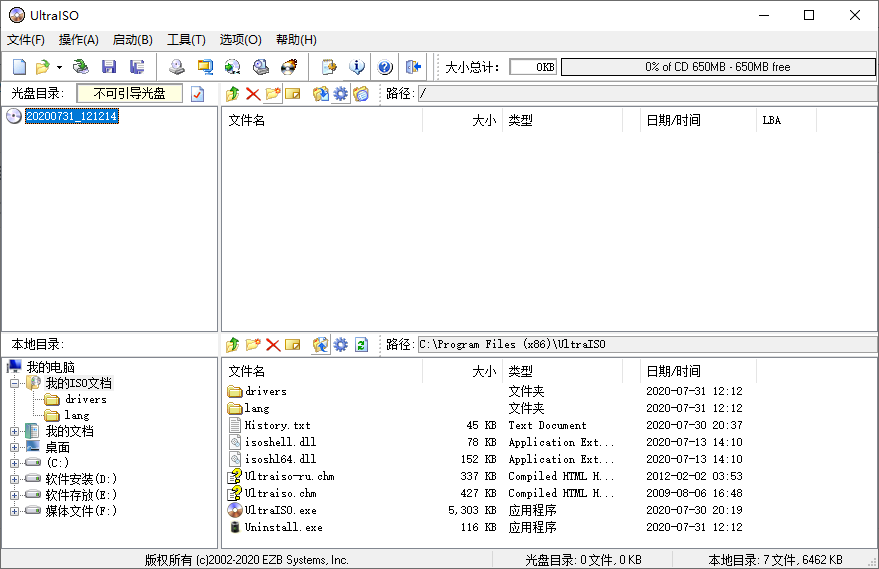Click the Exit door icon
This screenshot has height=569, width=879.
point(413,67)
